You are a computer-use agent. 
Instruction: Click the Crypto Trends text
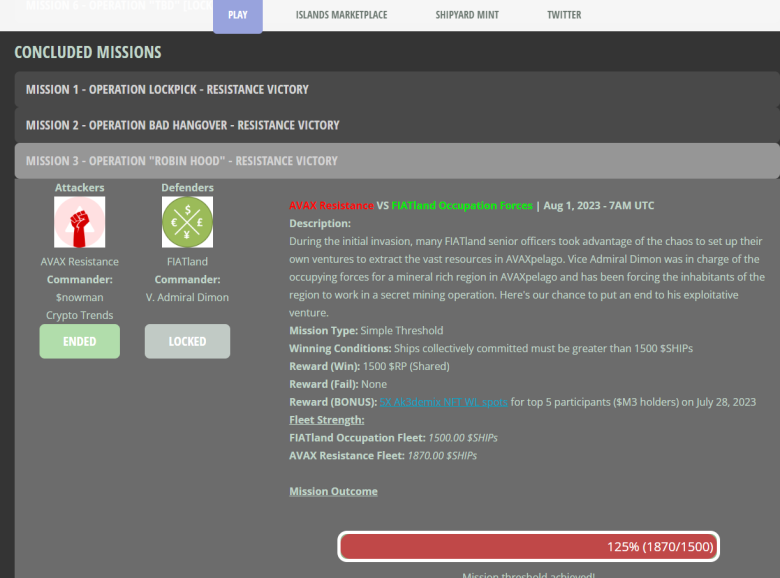(x=80, y=315)
